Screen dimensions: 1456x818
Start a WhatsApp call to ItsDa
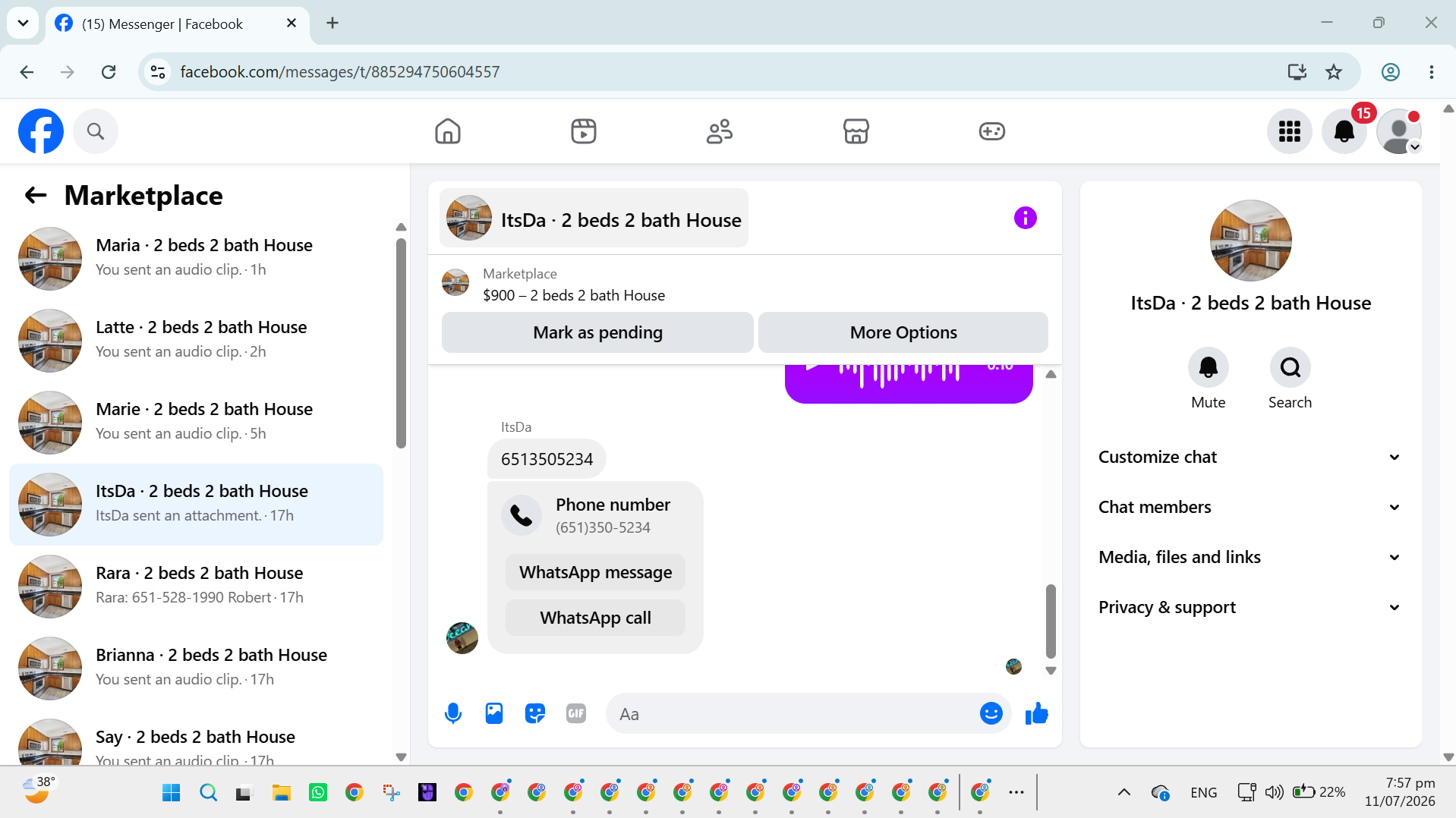595,618
